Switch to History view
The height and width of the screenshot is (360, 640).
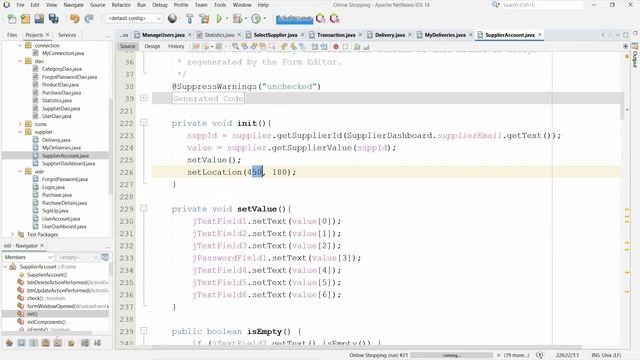(176, 47)
